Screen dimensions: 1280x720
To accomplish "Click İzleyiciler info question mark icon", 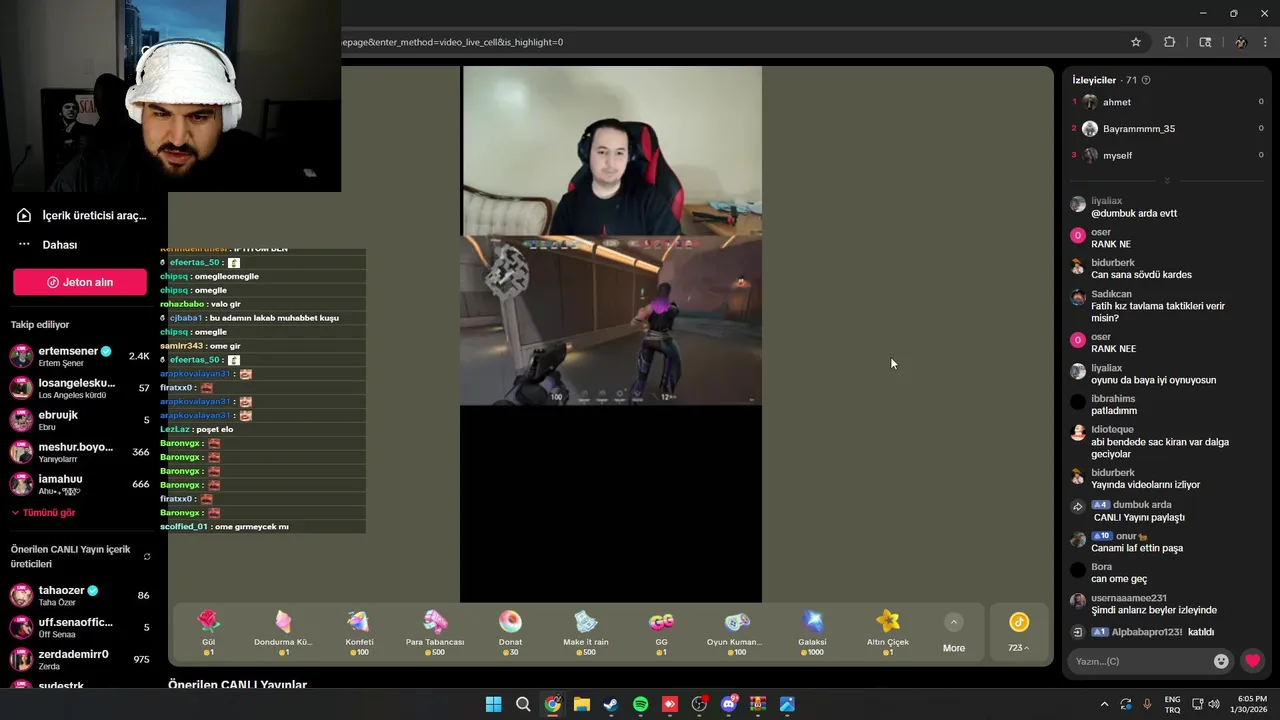I will [1146, 80].
